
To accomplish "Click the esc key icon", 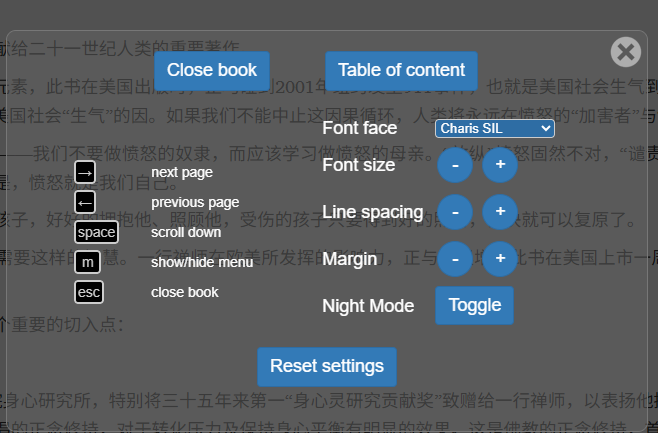I will (89, 292).
